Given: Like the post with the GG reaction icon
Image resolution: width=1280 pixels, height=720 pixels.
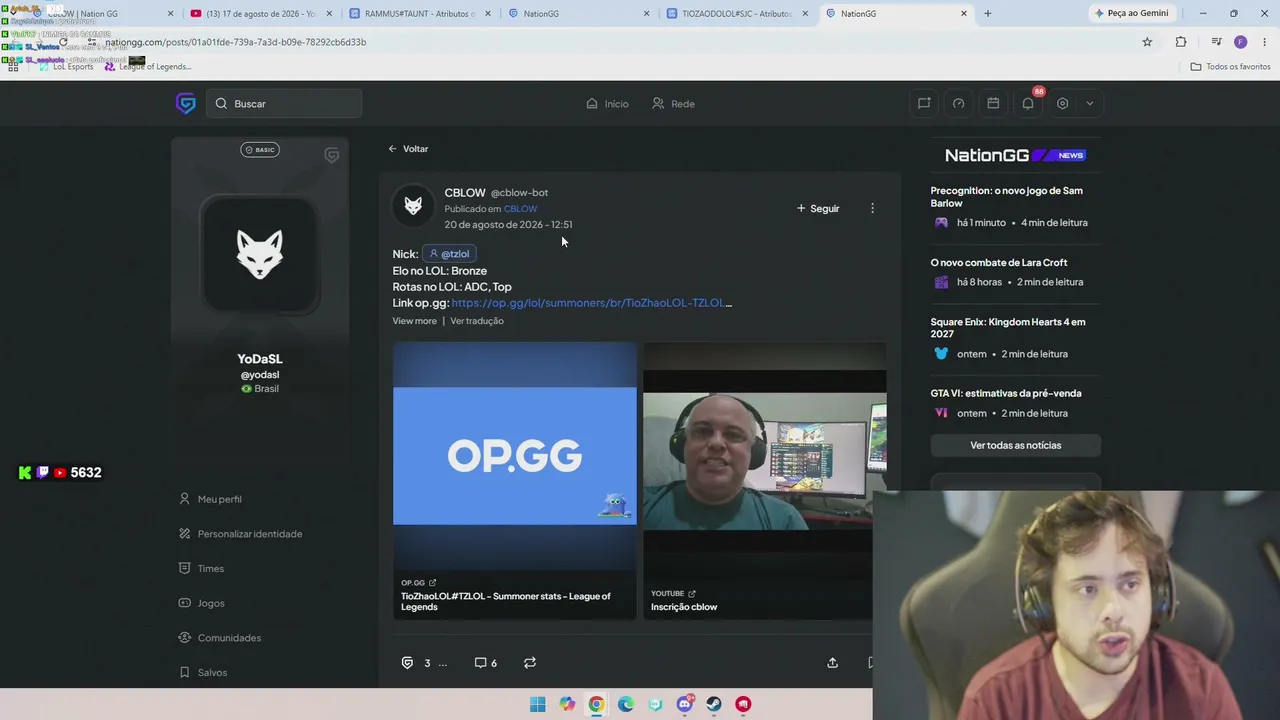Looking at the screenshot, I should click(407, 663).
